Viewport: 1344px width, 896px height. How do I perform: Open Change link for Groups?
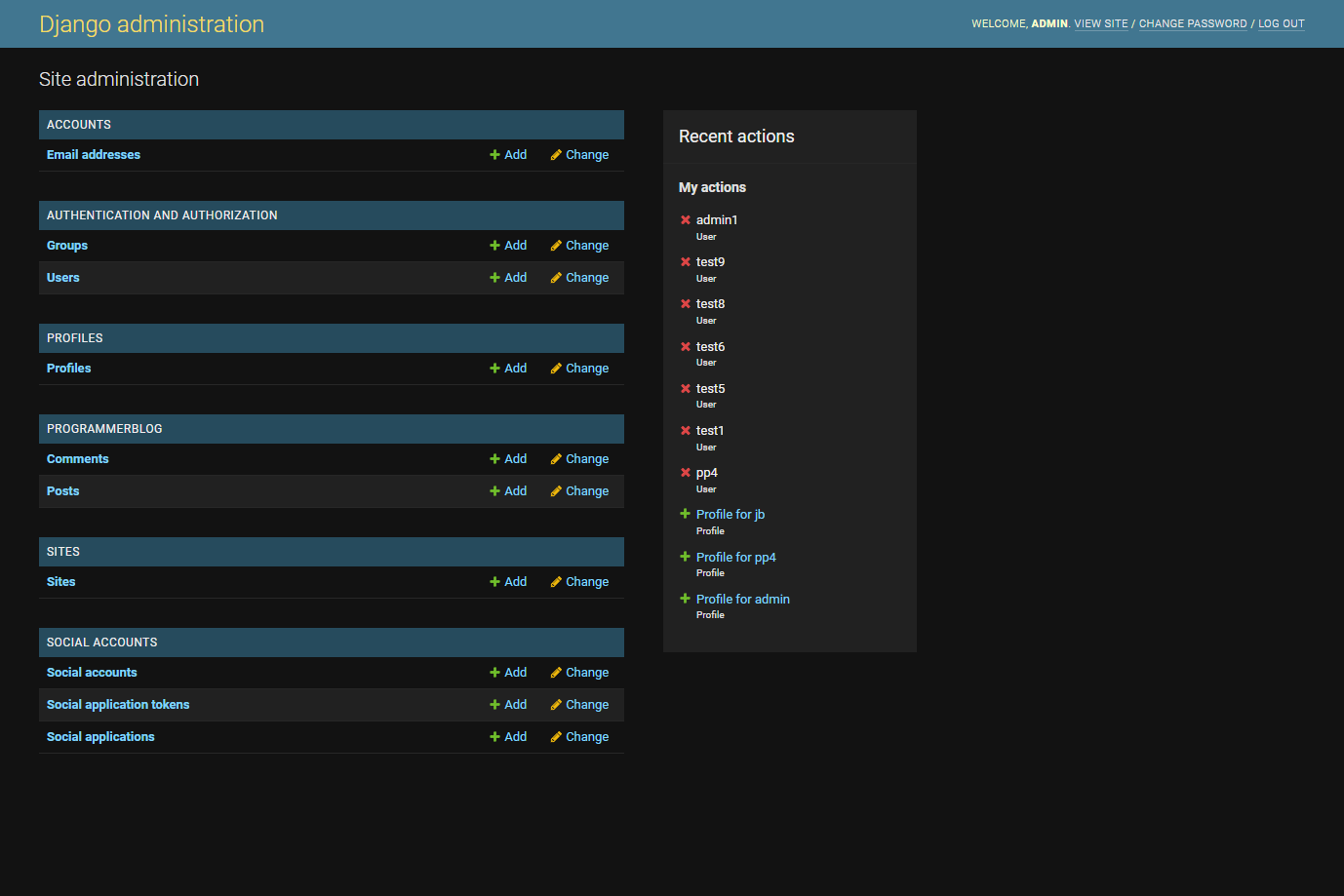pyautogui.click(x=579, y=246)
